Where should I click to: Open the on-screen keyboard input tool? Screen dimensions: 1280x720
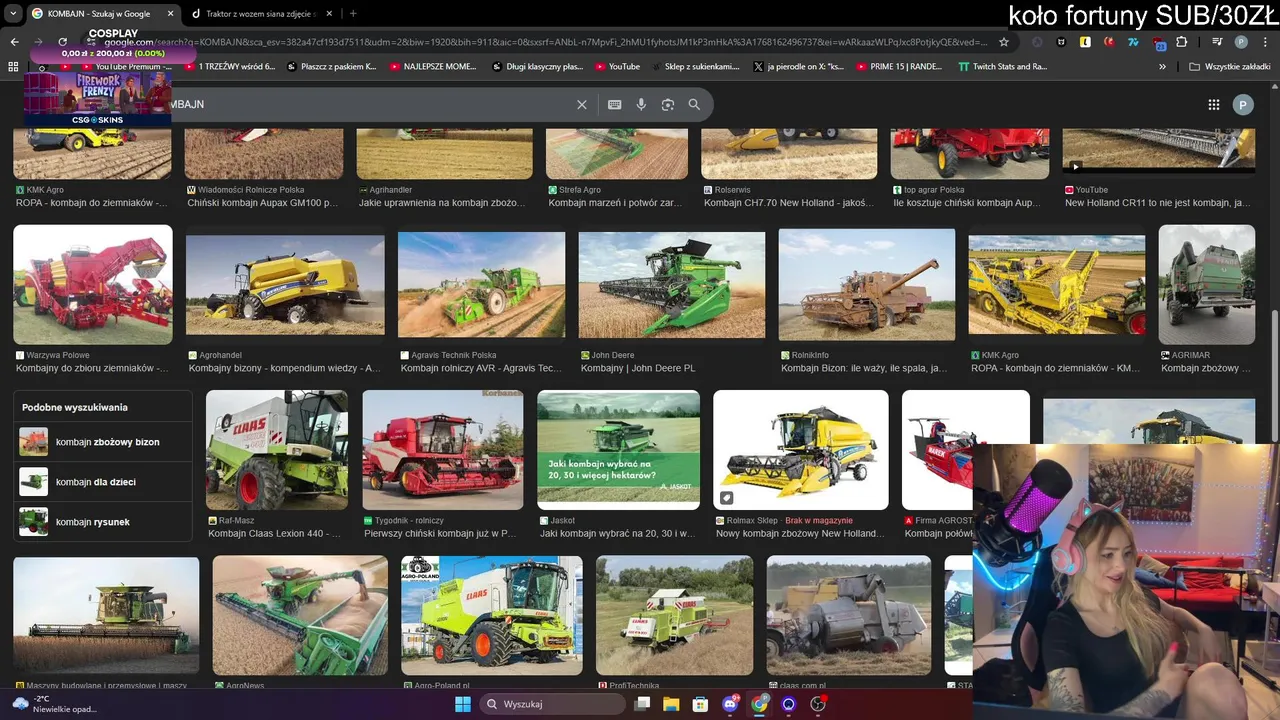615,104
